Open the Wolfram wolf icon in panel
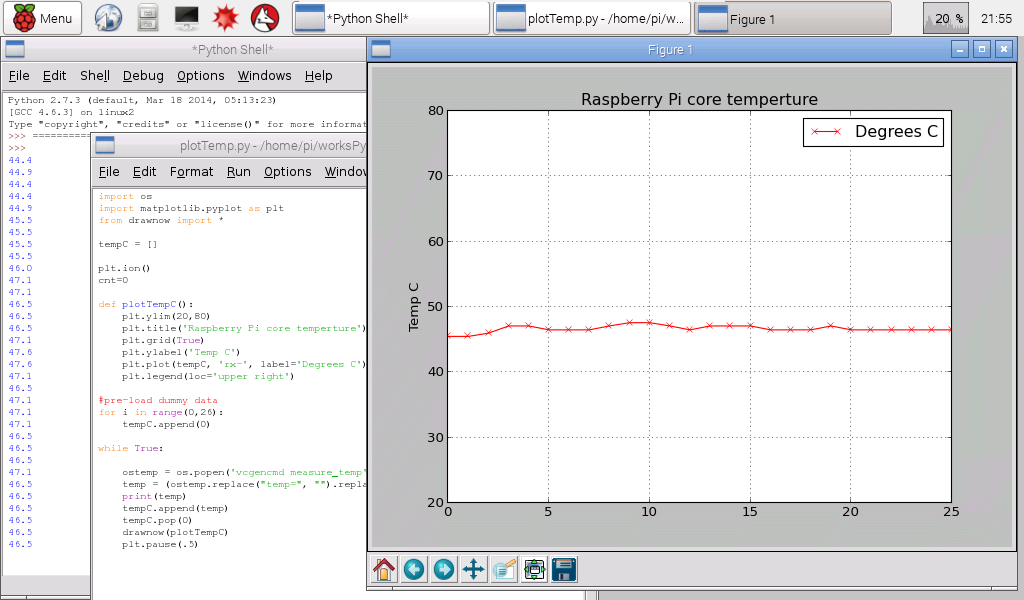This screenshot has height=600, width=1024. point(265,18)
